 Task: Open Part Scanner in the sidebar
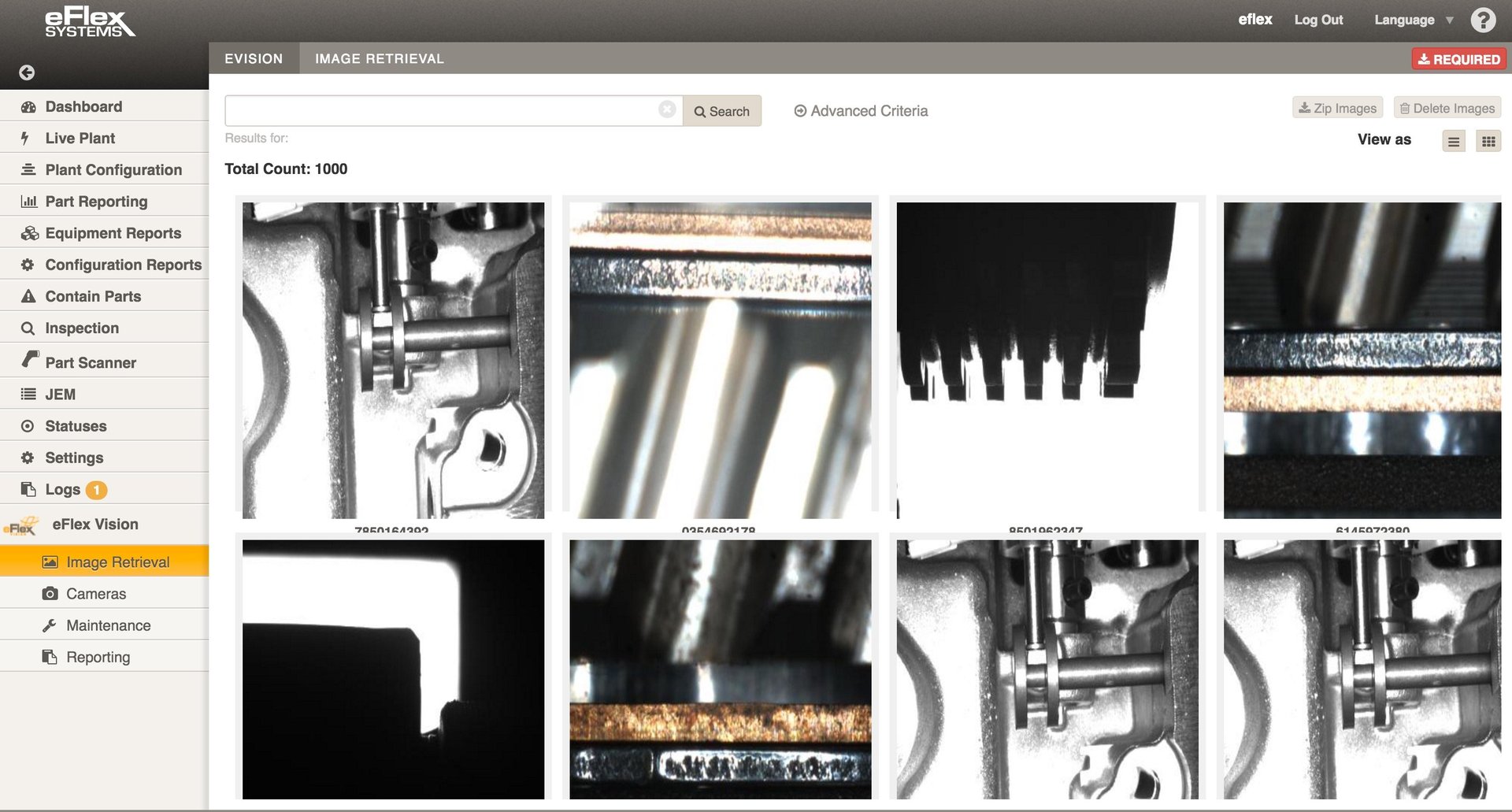[91, 362]
